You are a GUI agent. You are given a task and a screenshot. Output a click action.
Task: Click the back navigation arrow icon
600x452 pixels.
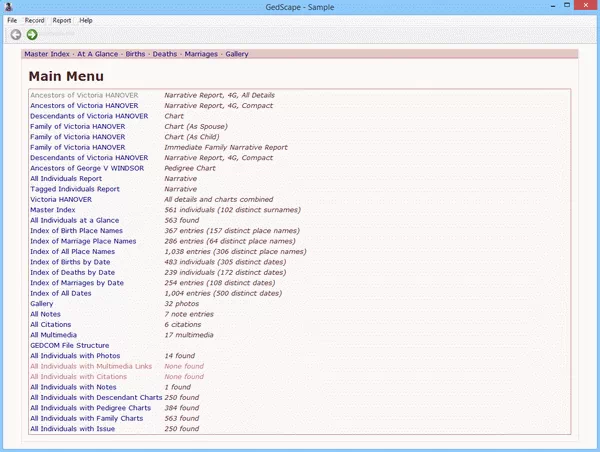[x=16, y=34]
